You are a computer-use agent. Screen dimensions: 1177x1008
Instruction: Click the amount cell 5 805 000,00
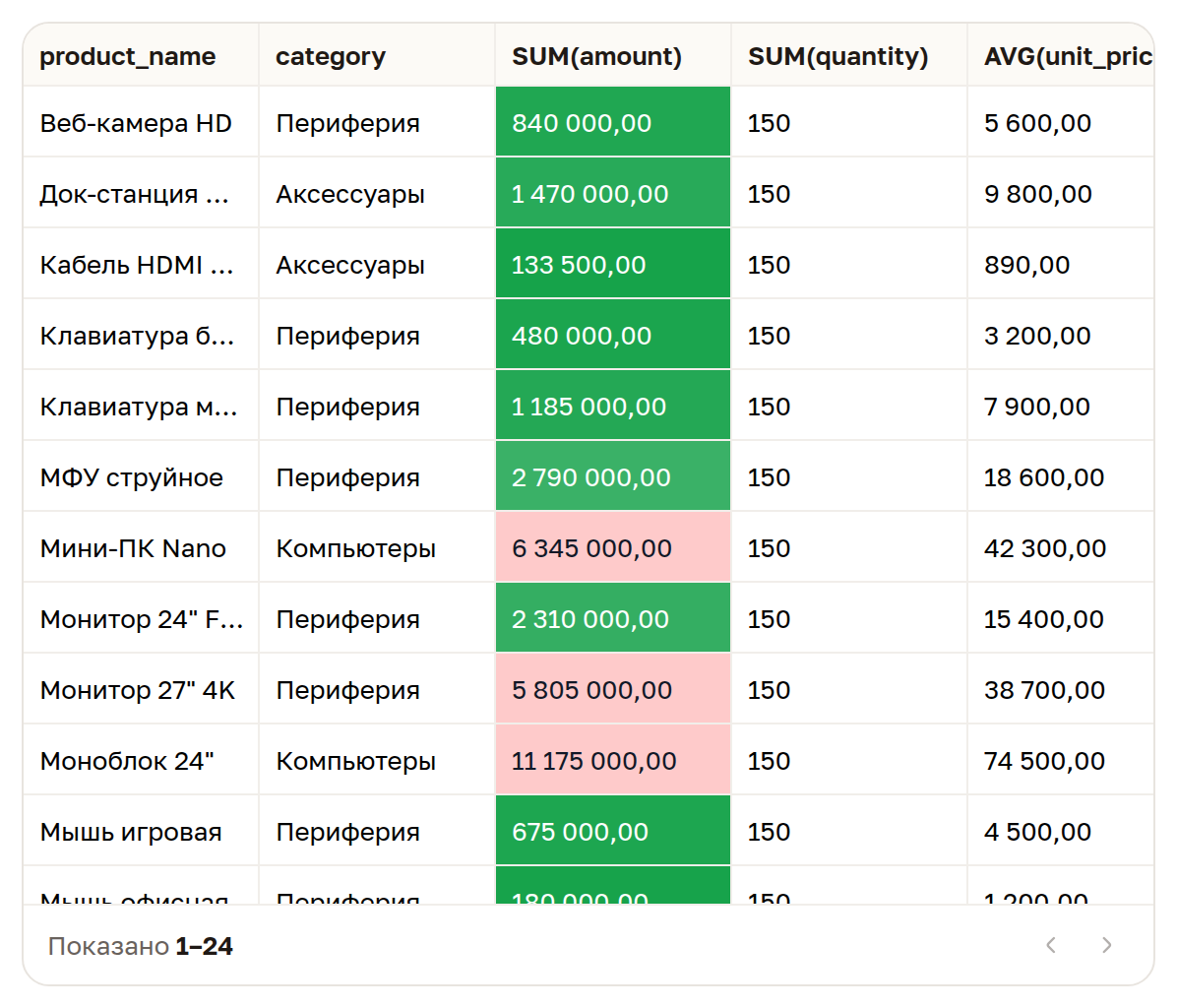click(612, 690)
